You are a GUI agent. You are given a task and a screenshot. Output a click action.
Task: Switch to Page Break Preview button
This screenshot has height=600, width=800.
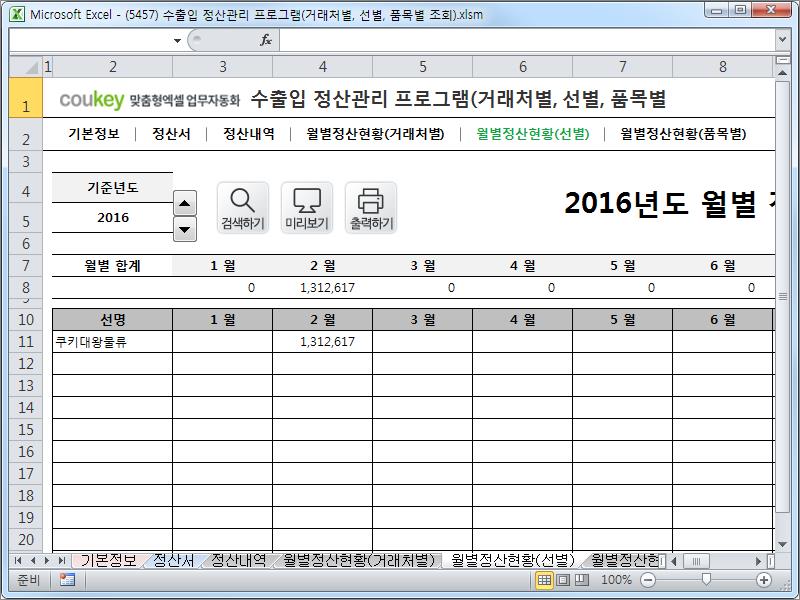tap(582, 580)
